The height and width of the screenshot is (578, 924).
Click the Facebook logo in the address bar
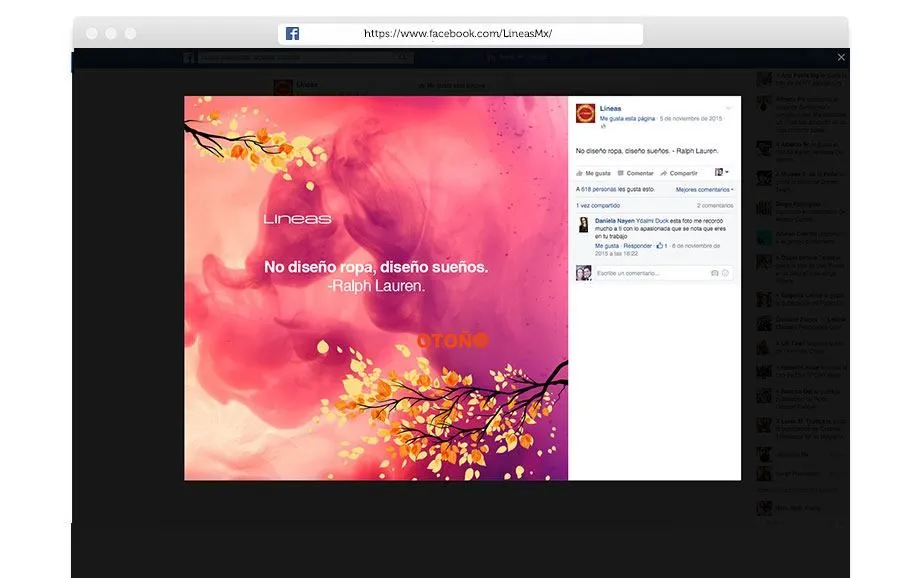(x=292, y=34)
